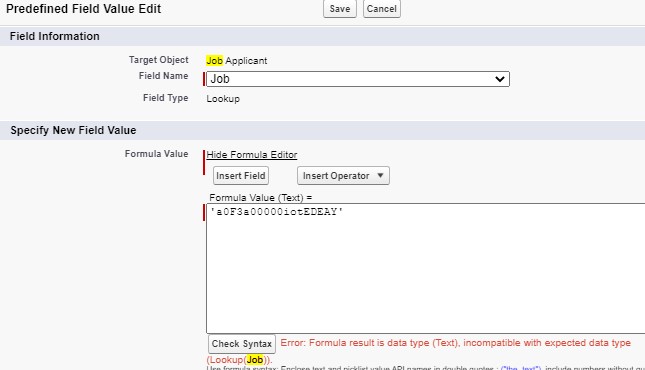Click the Predefined Field Value Edit heading
Viewport: 645px width, 370px height.
[84, 9]
